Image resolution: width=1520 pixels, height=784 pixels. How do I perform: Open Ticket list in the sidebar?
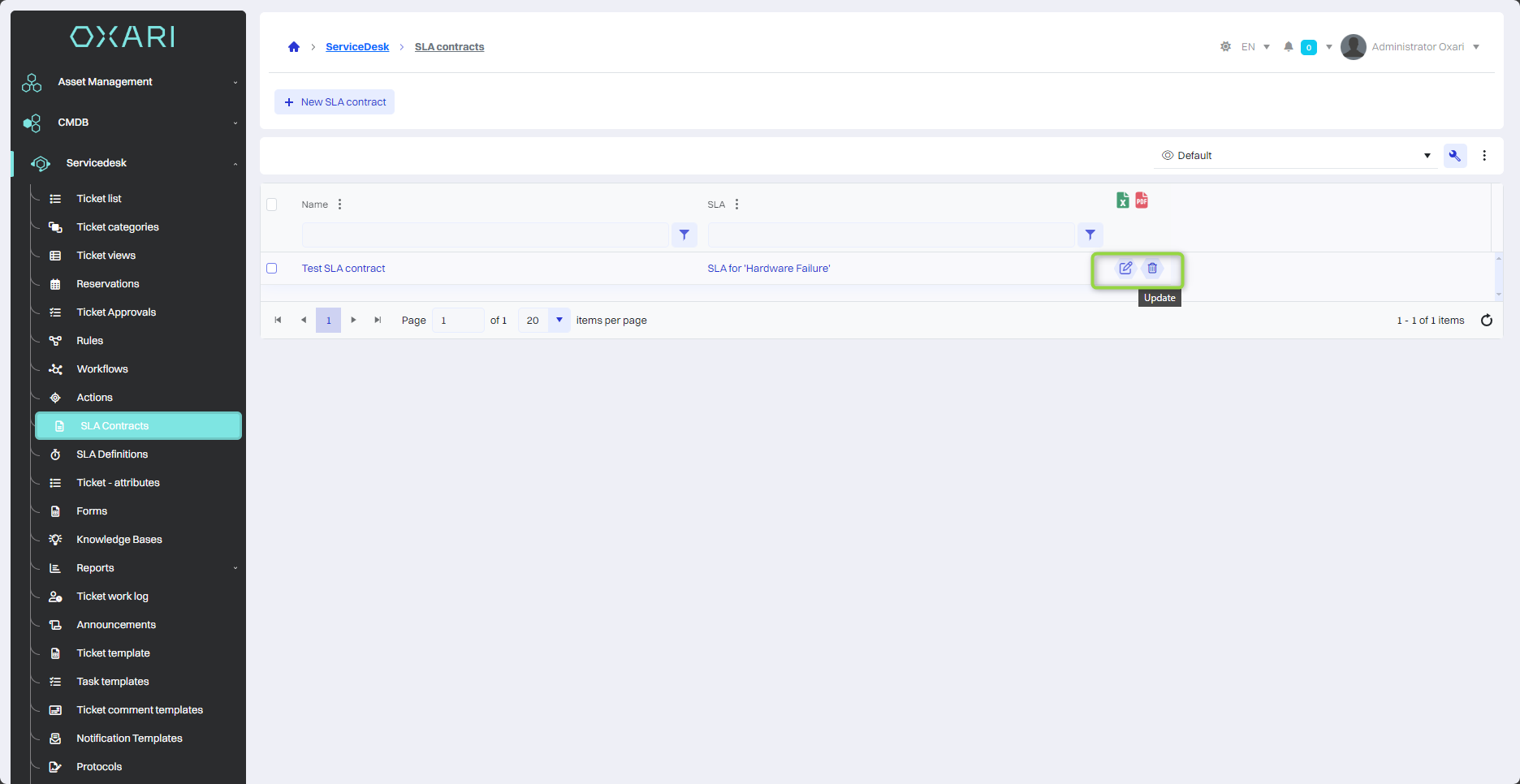click(x=99, y=199)
